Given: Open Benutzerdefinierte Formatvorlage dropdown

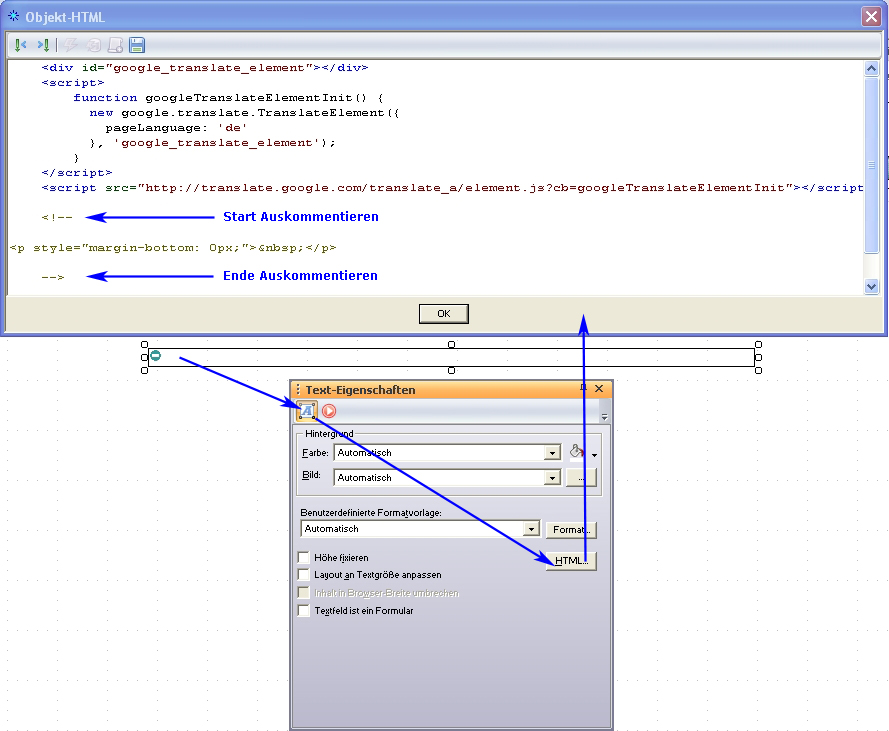Looking at the screenshot, I should tap(531, 529).
